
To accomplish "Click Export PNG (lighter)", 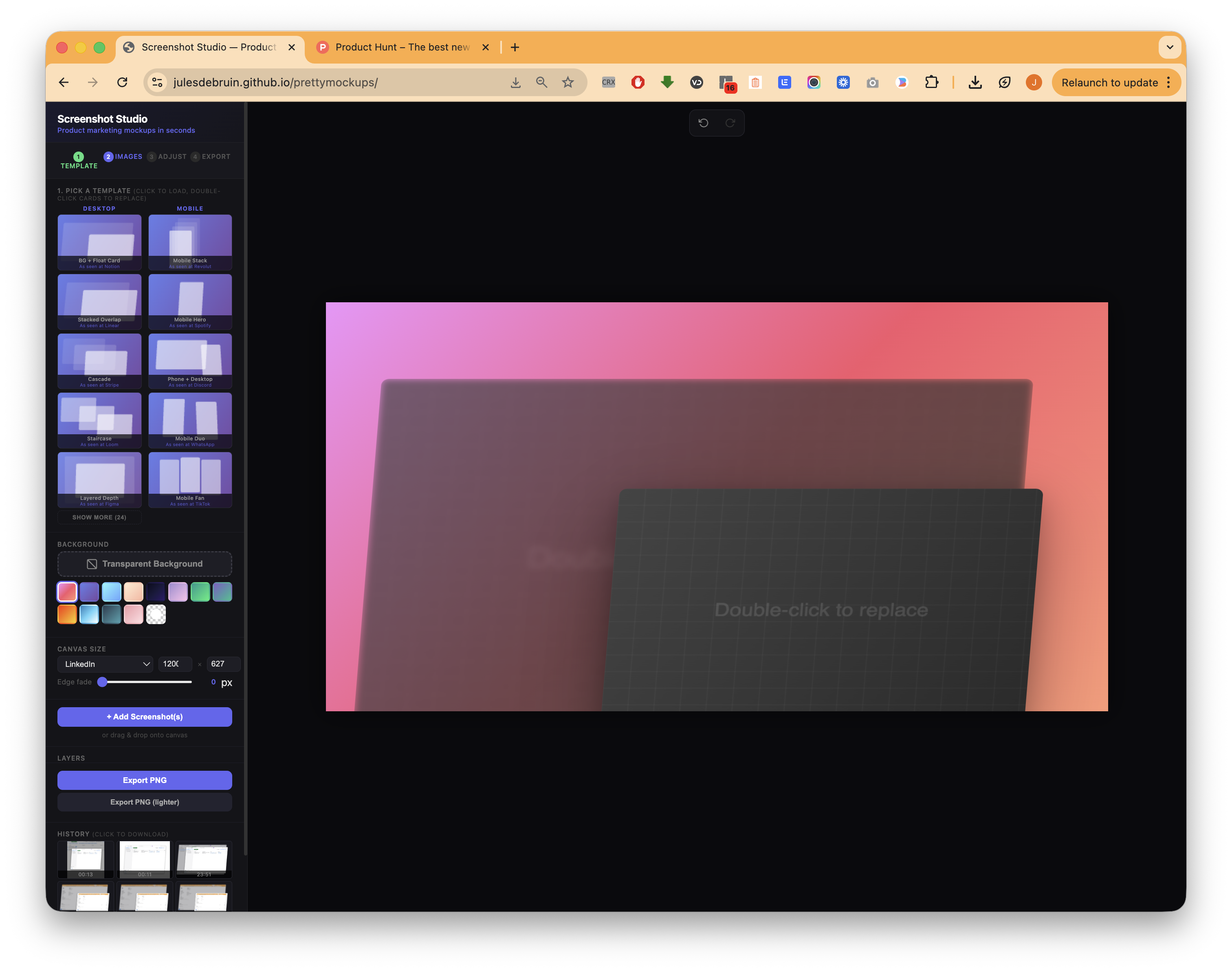I will point(144,802).
